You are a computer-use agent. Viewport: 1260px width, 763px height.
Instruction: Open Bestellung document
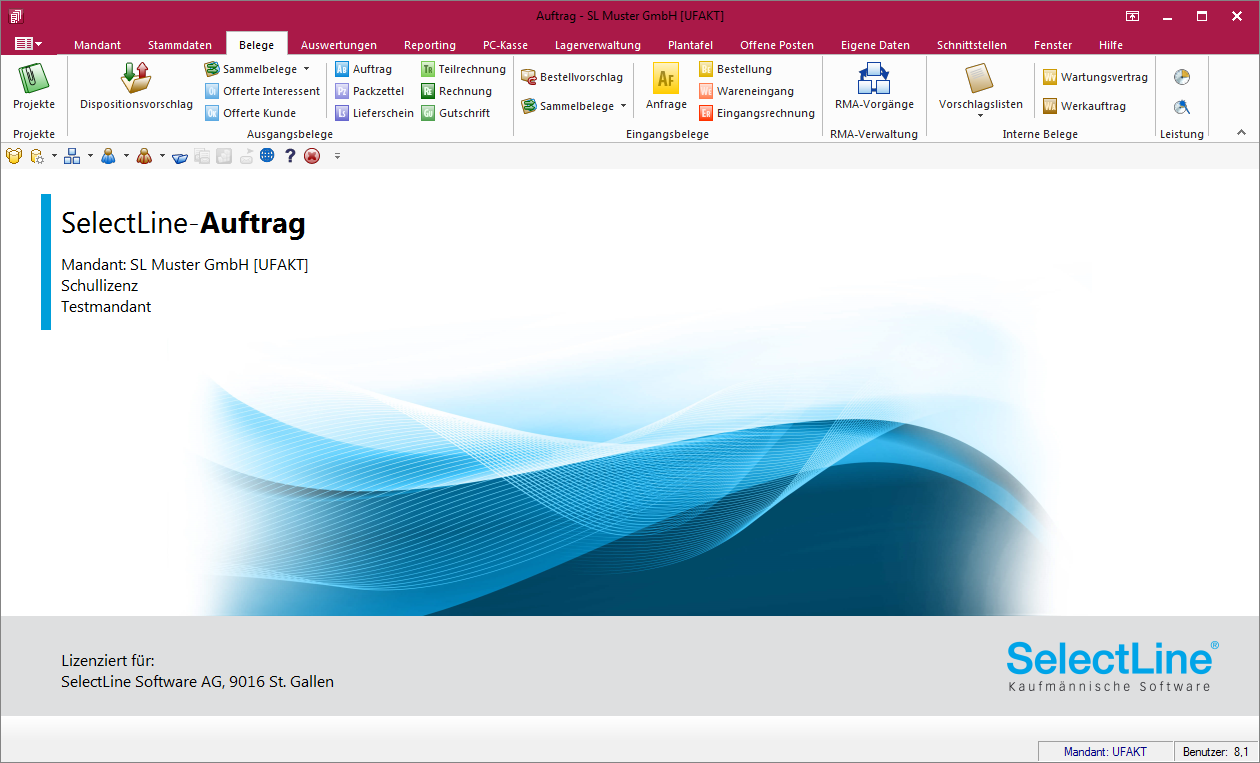[x=735, y=69]
